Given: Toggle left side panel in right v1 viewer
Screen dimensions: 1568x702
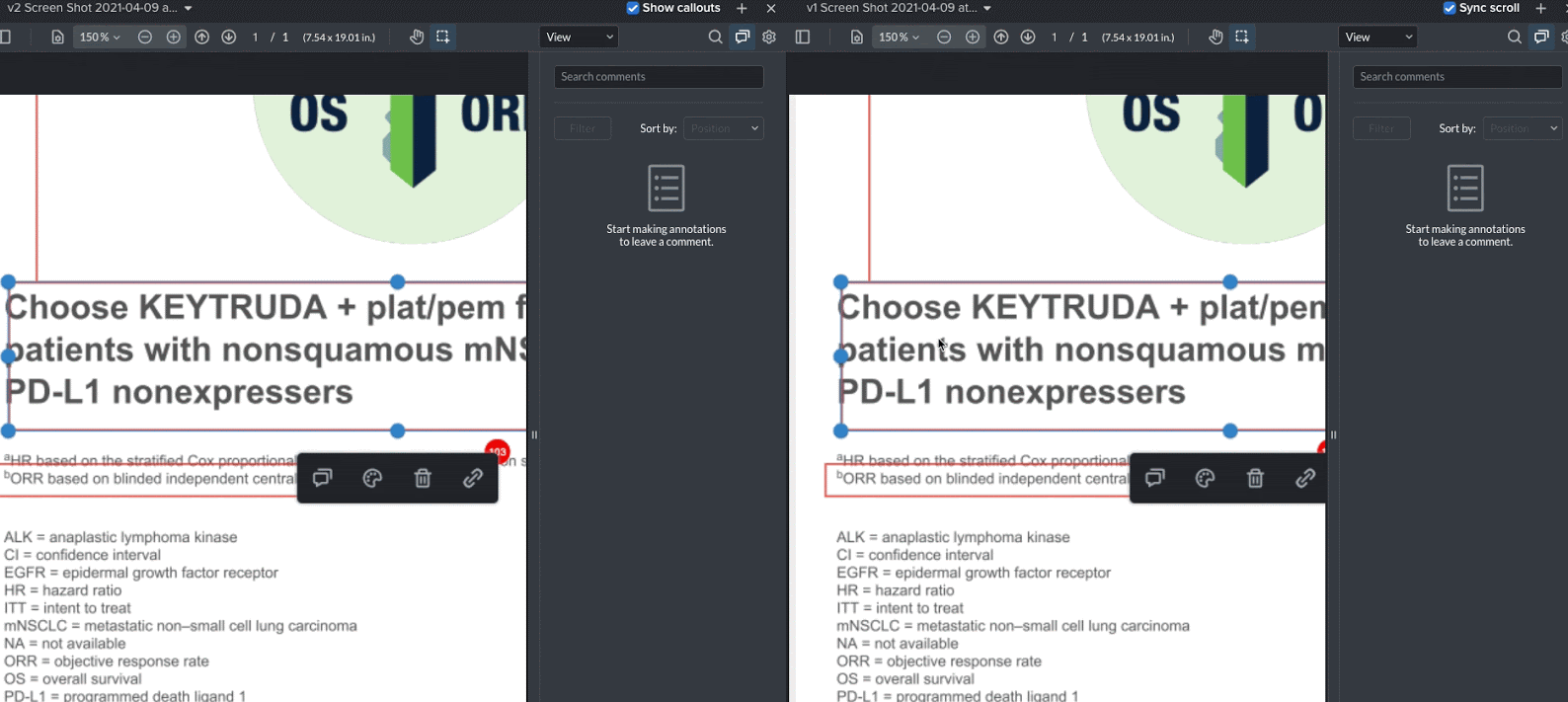Looking at the screenshot, I should [x=803, y=37].
